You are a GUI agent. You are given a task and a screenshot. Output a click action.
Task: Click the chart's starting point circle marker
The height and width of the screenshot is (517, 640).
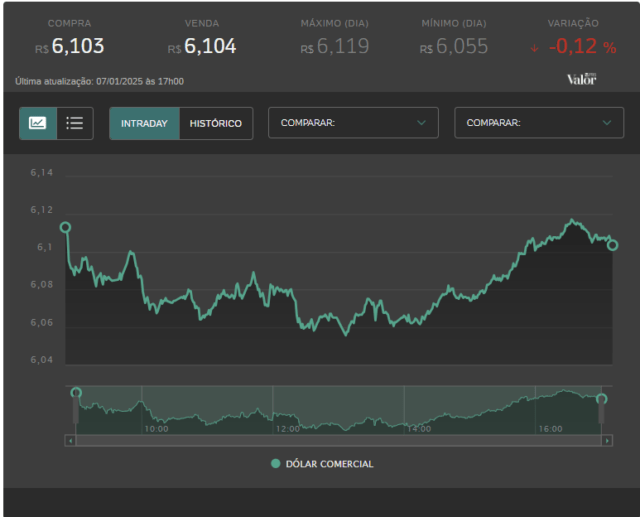65,227
